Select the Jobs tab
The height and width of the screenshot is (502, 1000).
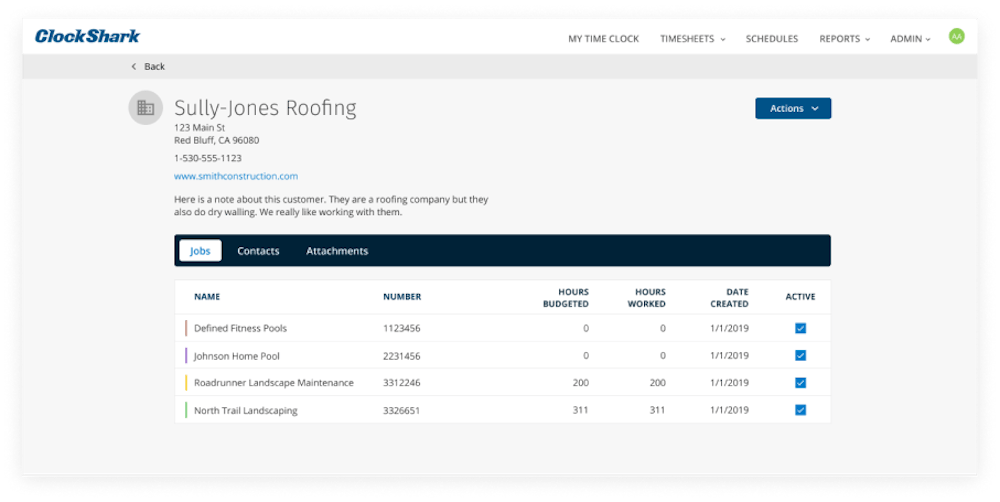(200, 251)
